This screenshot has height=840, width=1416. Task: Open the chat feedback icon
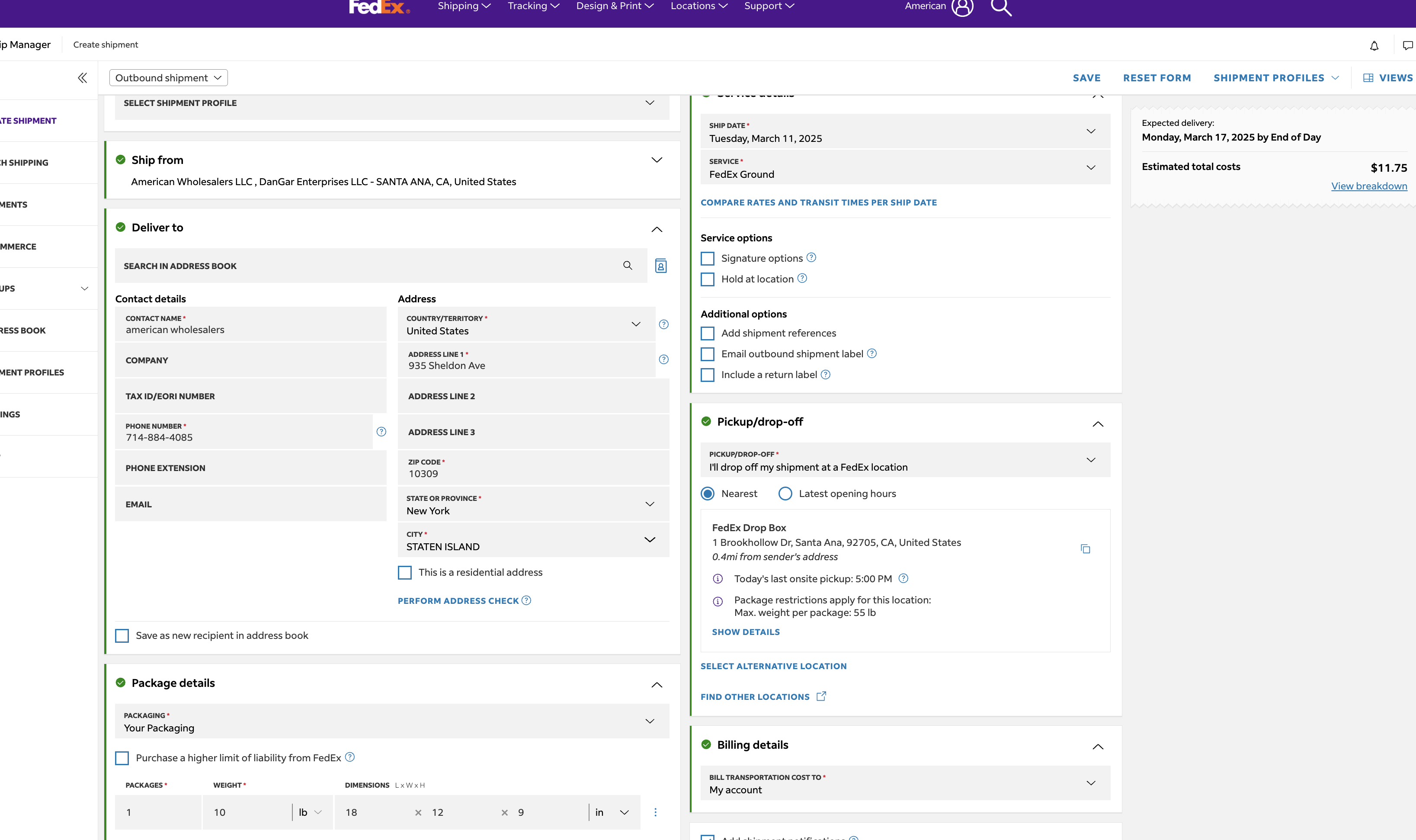(x=1408, y=45)
